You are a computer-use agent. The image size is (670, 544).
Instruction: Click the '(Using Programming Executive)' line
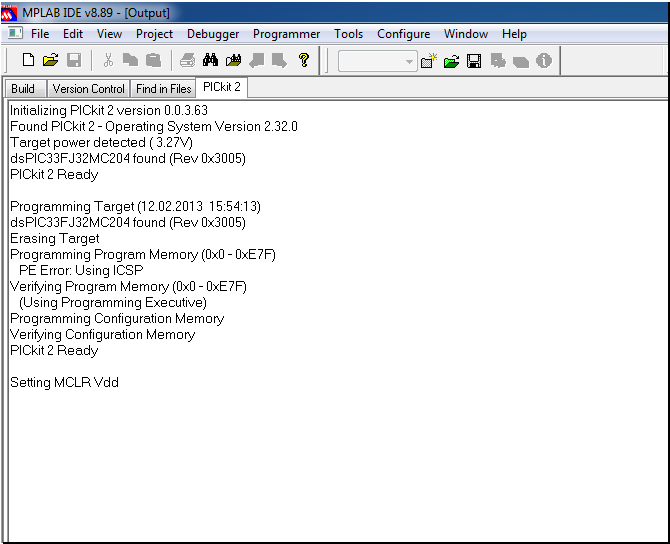(113, 303)
